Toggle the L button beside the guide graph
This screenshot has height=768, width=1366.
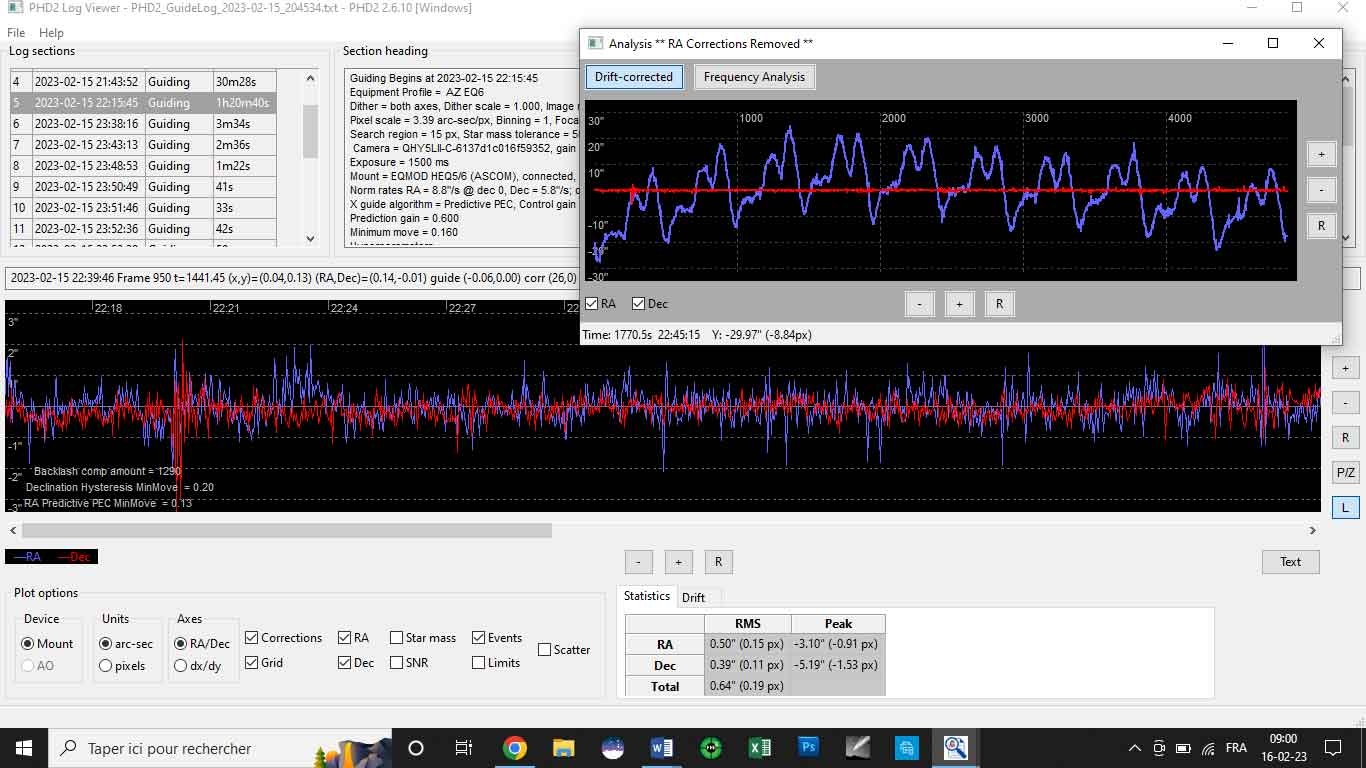click(x=1345, y=507)
